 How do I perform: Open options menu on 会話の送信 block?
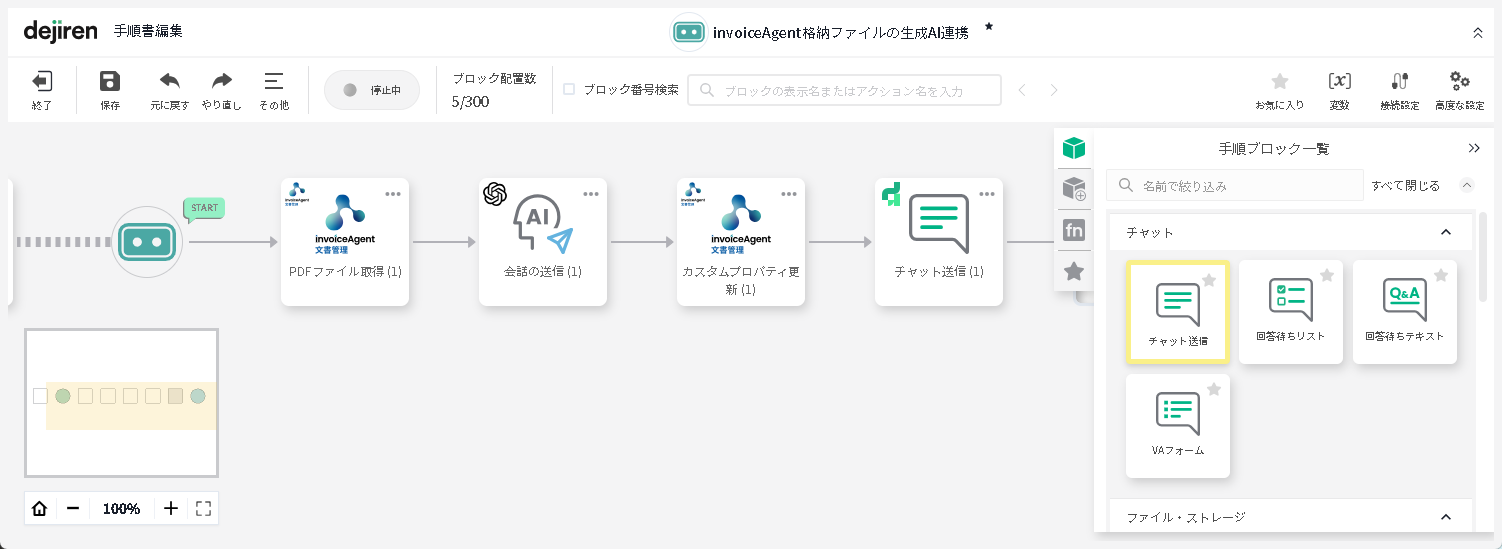pos(591,194)
